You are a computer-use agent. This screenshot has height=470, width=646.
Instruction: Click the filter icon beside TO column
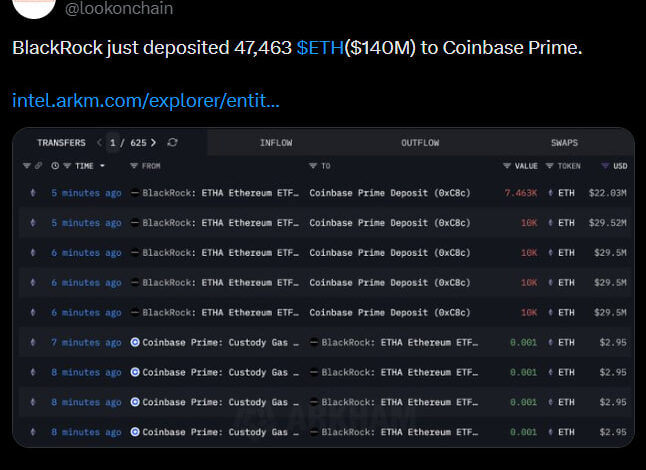pos(313,166)
